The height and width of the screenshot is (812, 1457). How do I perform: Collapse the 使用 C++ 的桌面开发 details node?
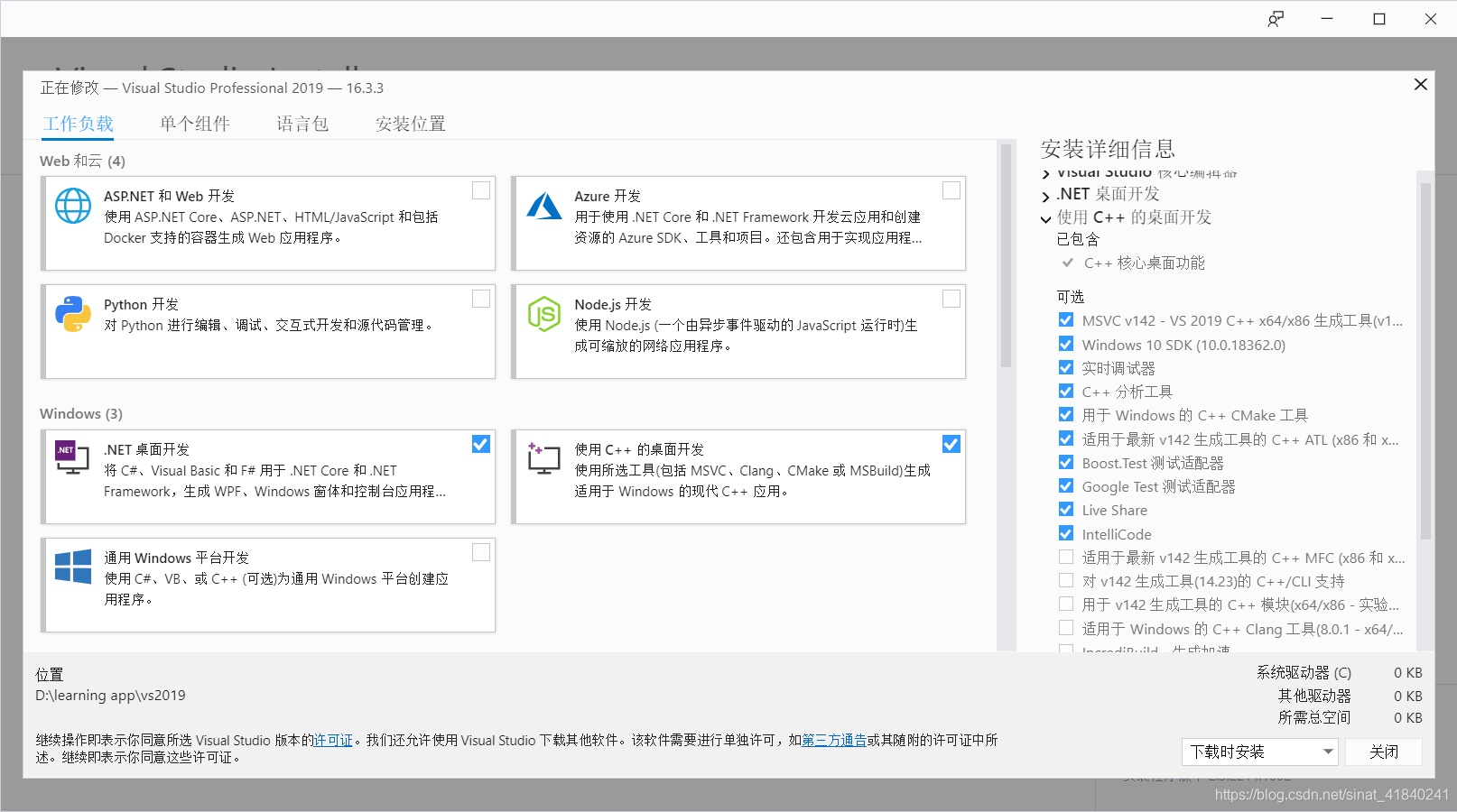1046,219
